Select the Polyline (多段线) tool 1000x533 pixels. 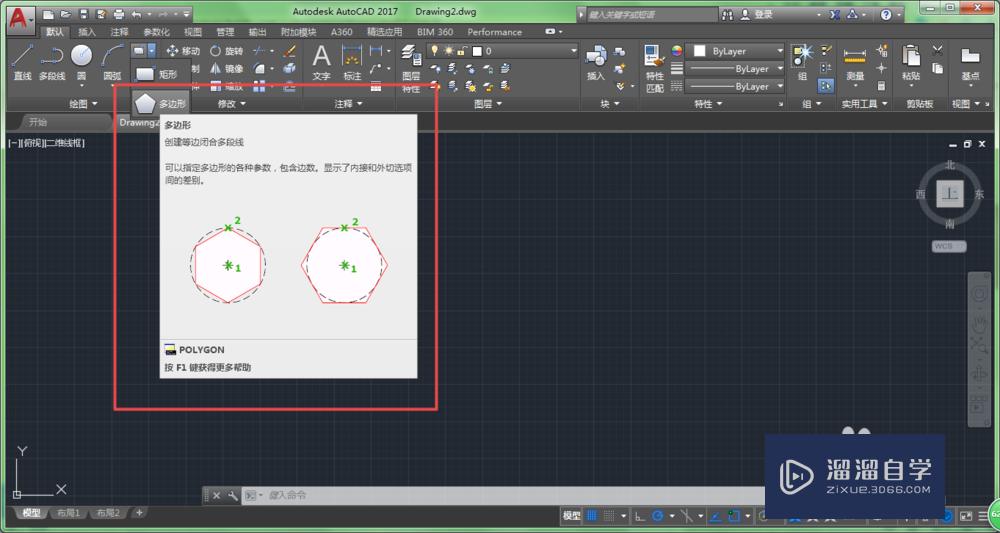click(x=52, y=62)
